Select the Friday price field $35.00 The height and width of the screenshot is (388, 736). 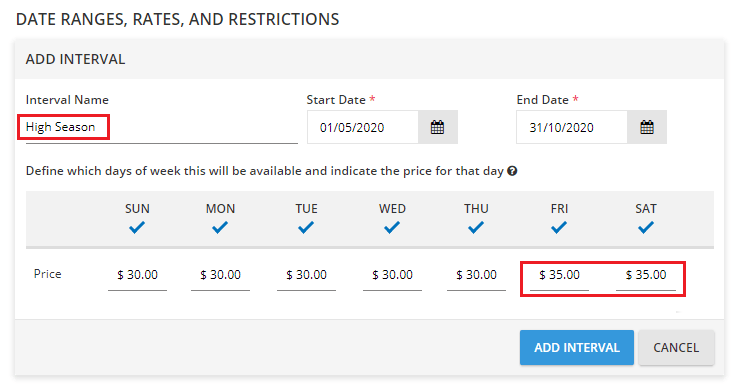pos(560,275)
